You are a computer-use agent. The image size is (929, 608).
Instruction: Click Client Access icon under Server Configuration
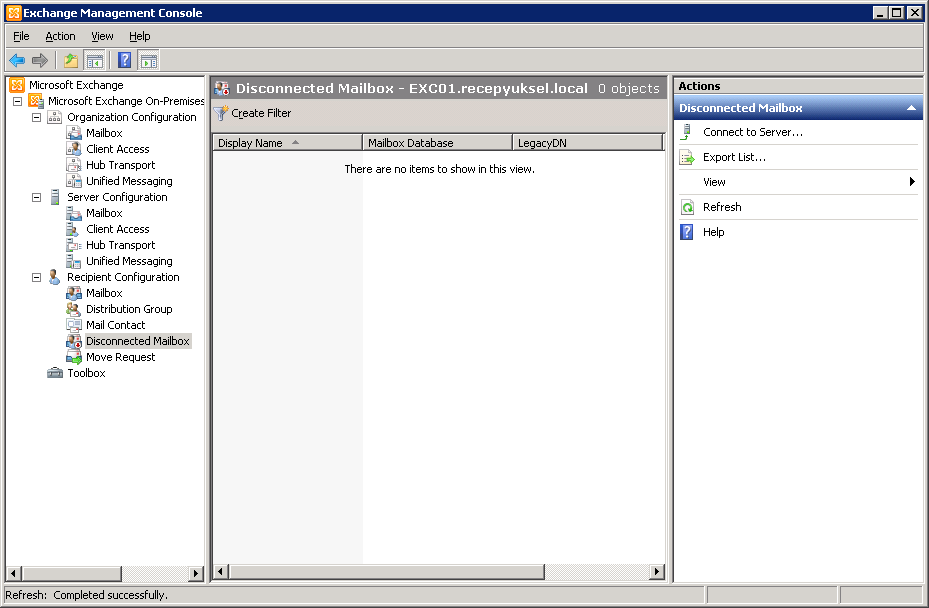point(73,229)
